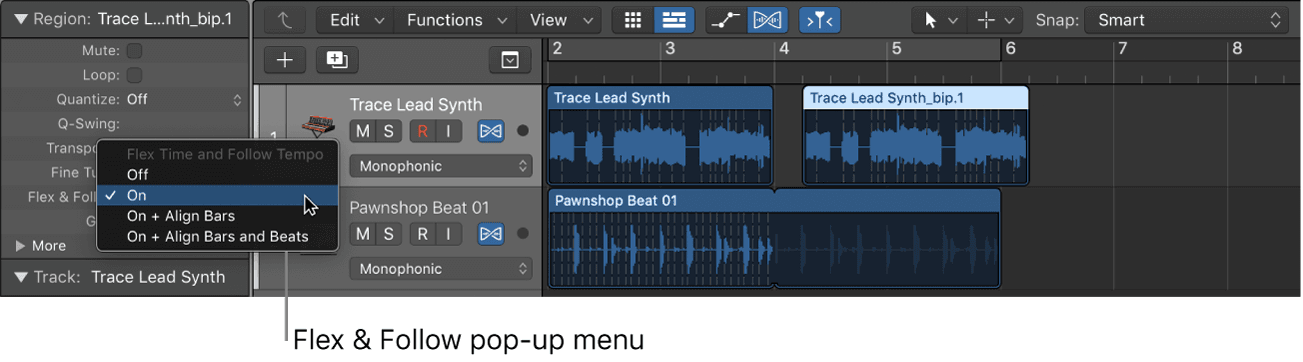Click the Q-Swing parameter label
Viewport: 1303px width, 362px height.
pos(89,124)
